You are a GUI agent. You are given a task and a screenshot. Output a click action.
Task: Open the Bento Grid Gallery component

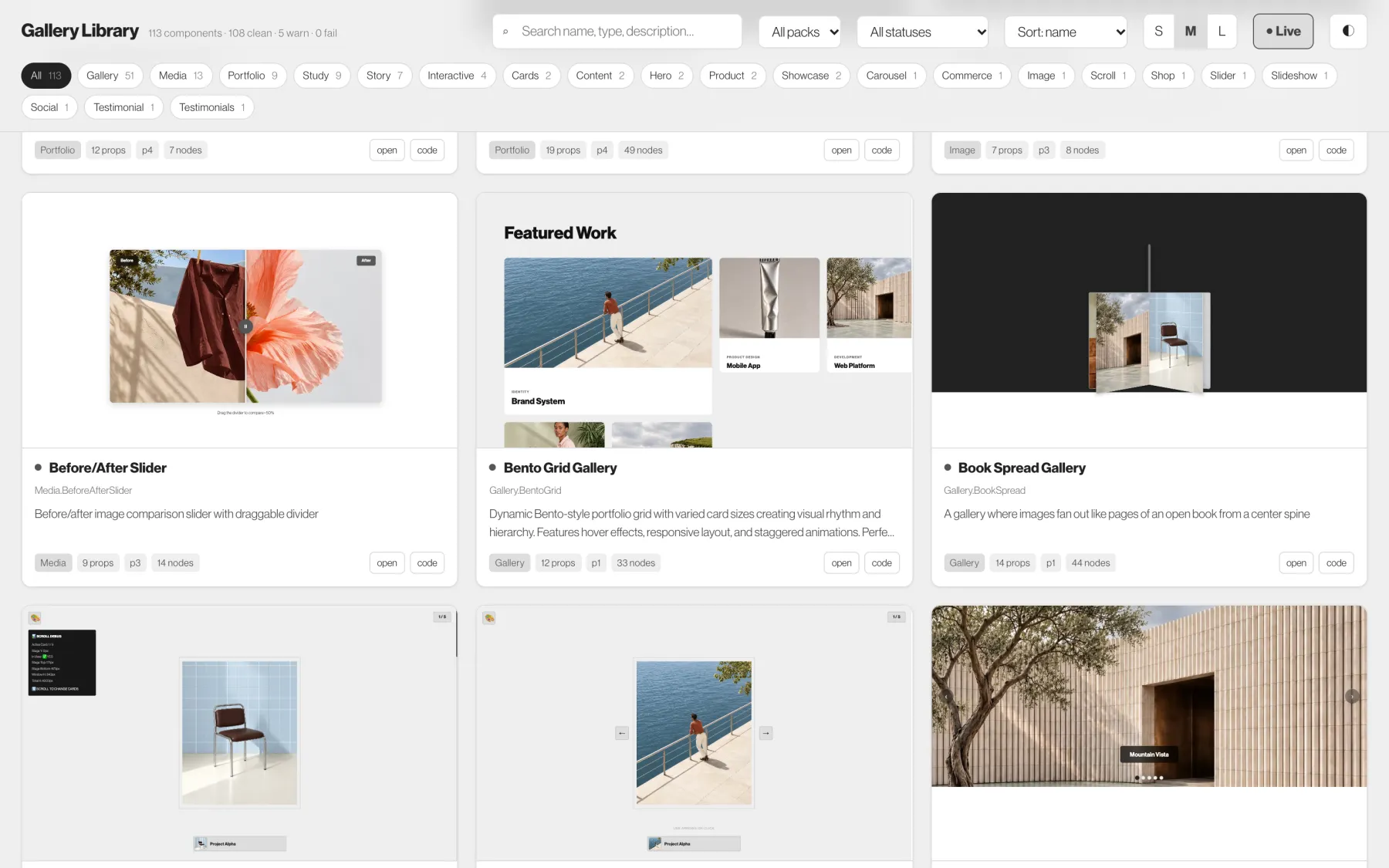[841, 562]
